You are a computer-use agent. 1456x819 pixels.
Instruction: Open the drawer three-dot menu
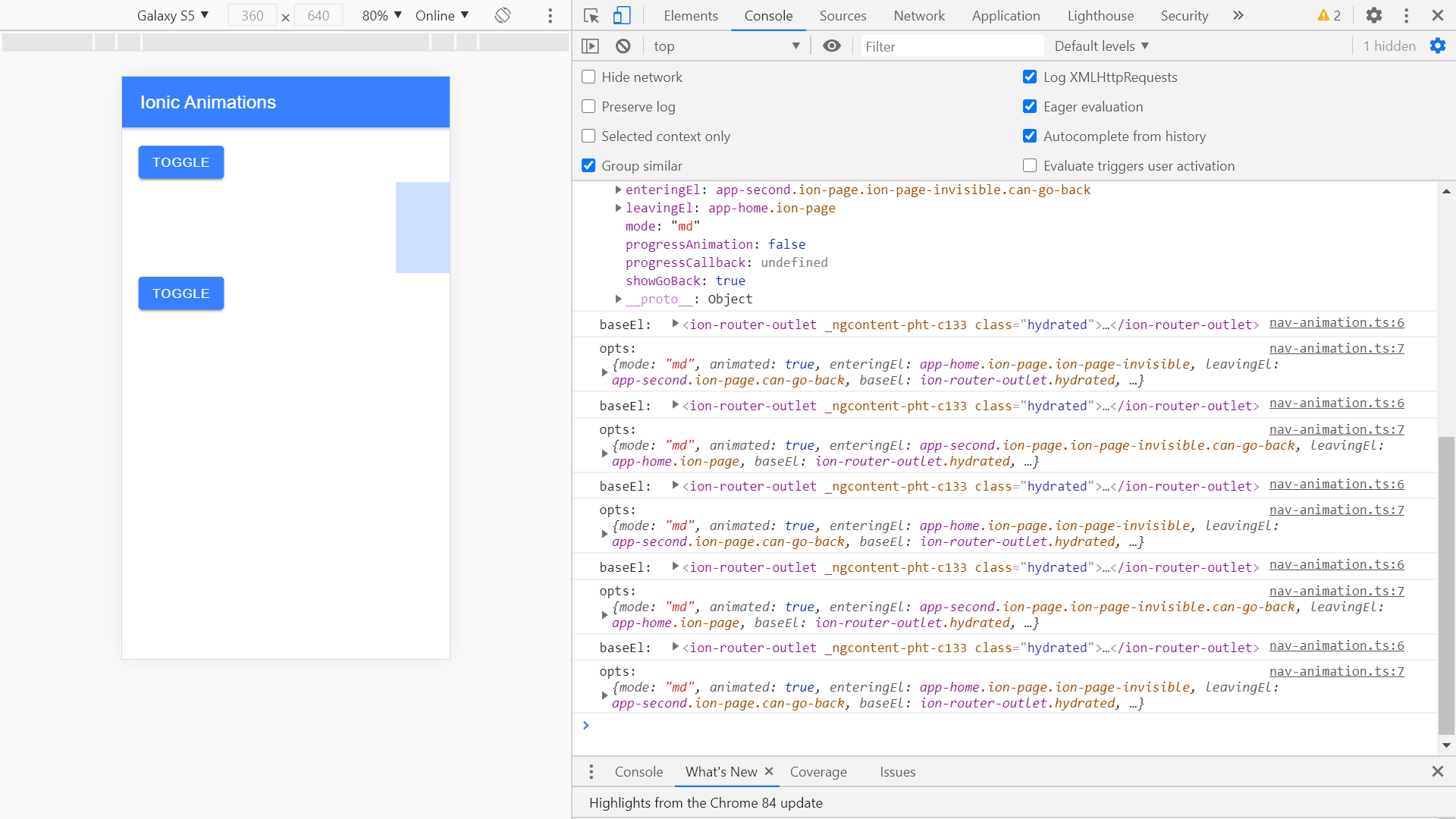(591, 772)
